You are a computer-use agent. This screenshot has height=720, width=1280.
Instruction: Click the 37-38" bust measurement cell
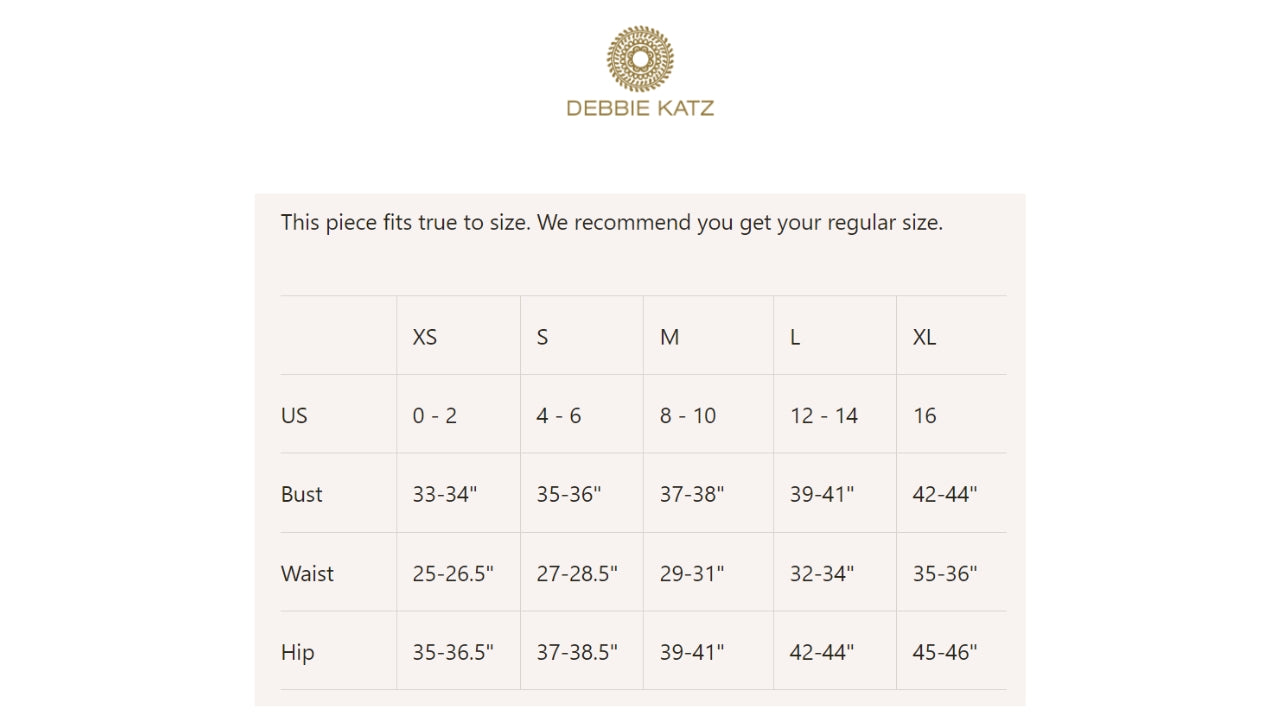pyautogui.click(x=692, y=494)
